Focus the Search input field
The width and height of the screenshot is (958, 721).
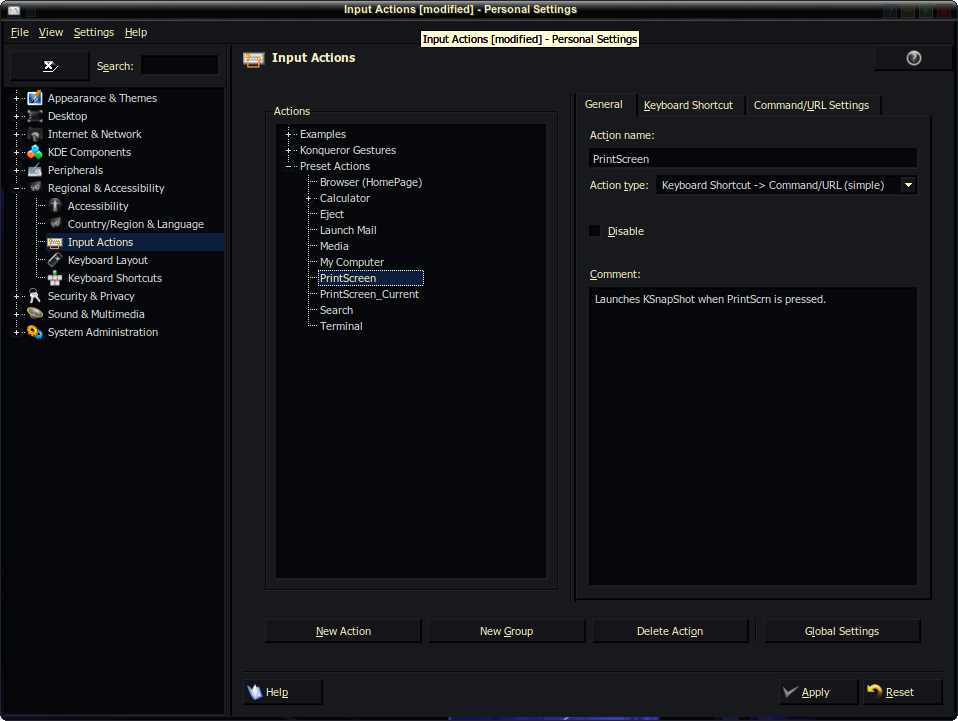click(180, 65)
